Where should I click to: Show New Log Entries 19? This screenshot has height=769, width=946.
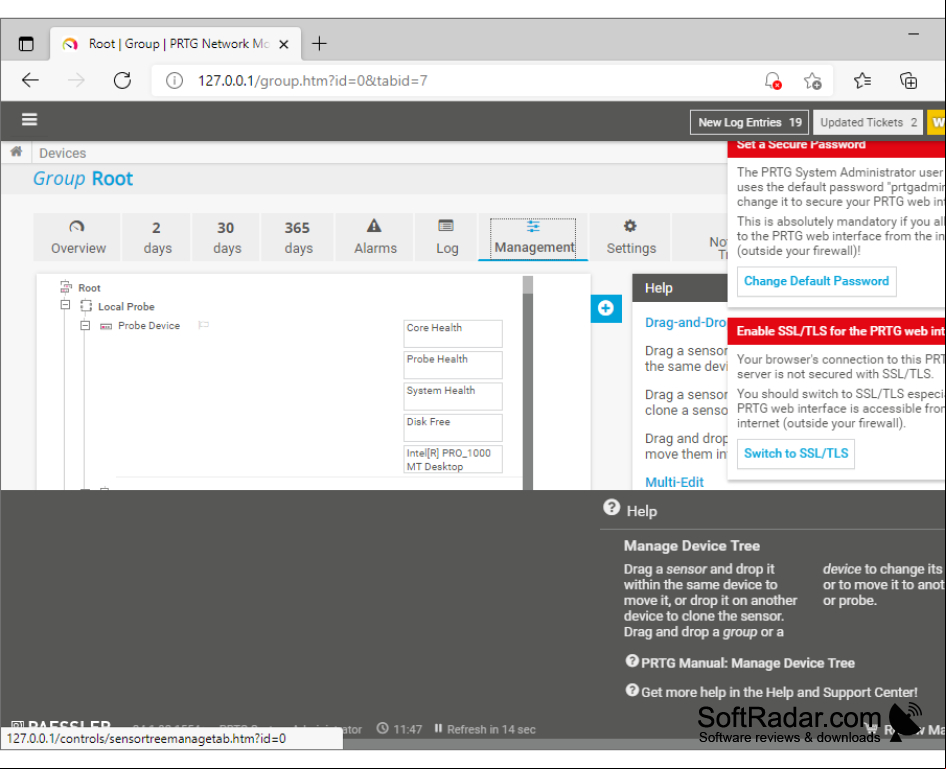pyautogui.click(x=749, y=122)
